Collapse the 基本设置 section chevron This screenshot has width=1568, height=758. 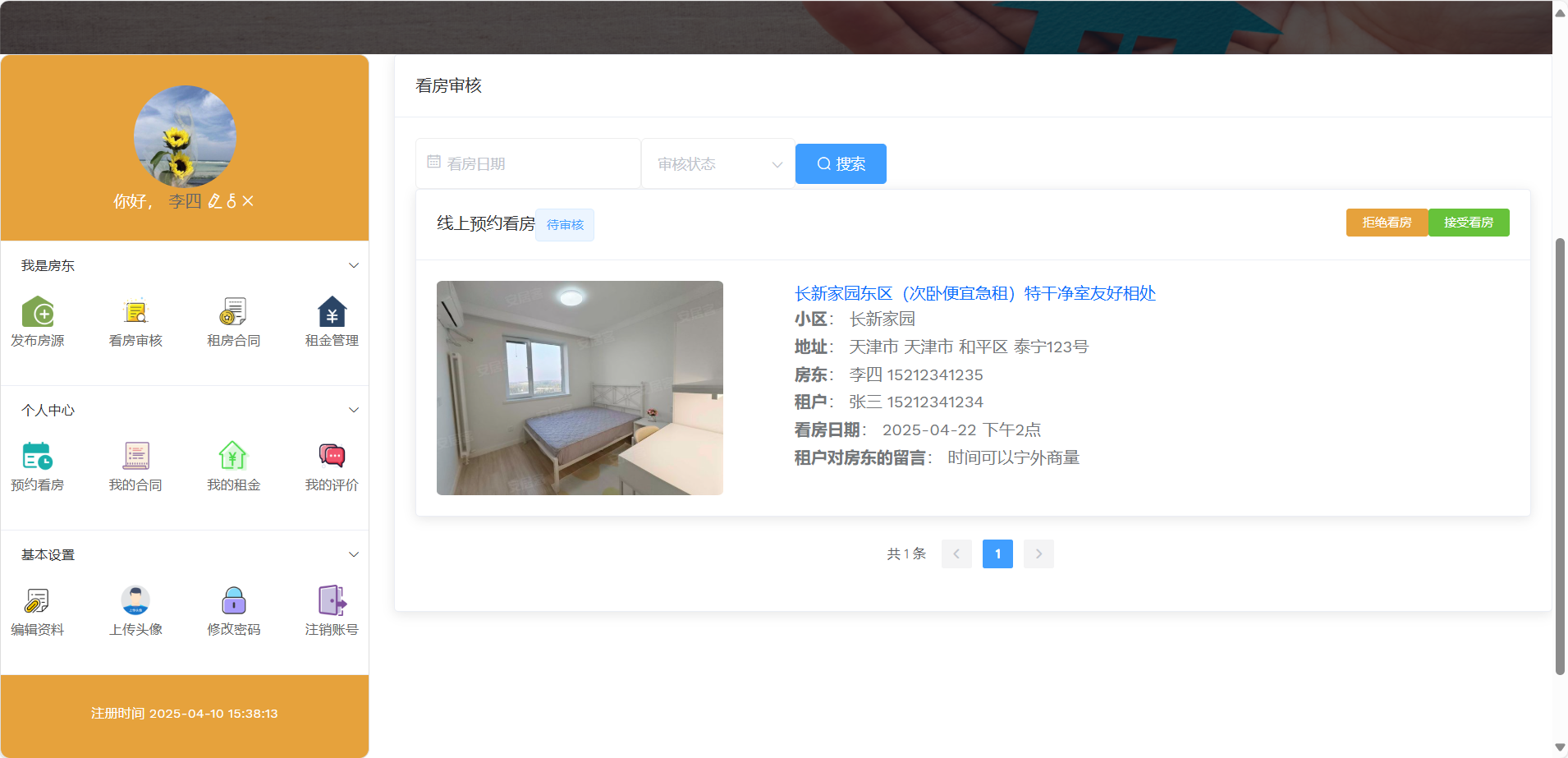pos(354,554)
